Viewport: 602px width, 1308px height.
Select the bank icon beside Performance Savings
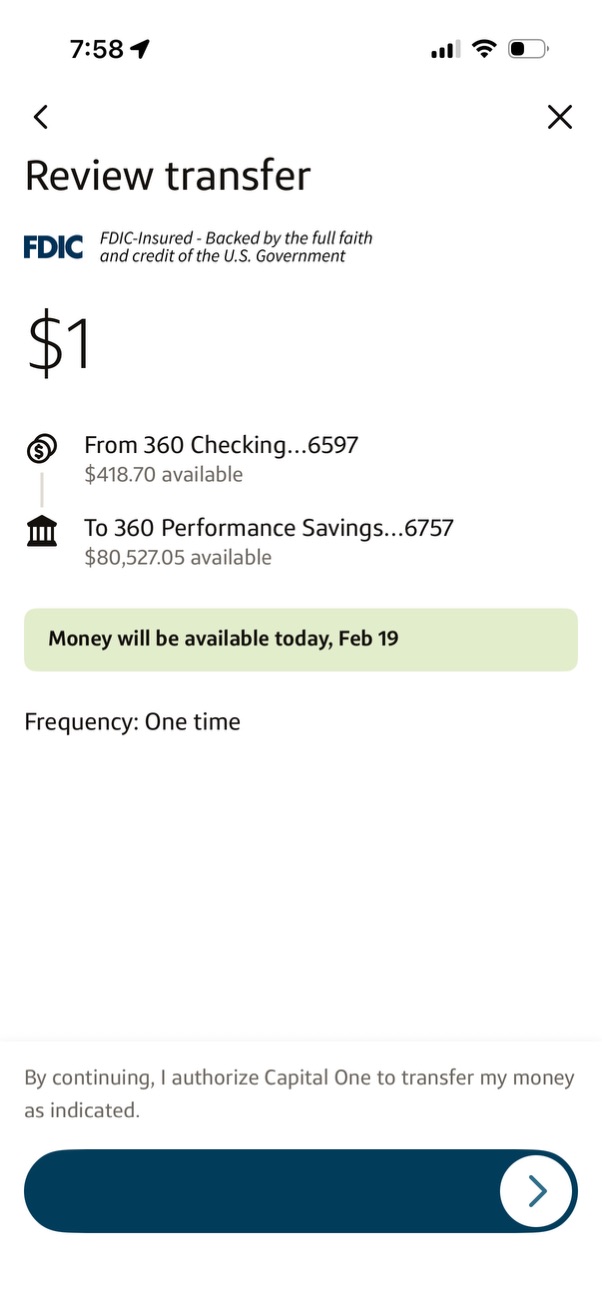[x=41, y=531]
